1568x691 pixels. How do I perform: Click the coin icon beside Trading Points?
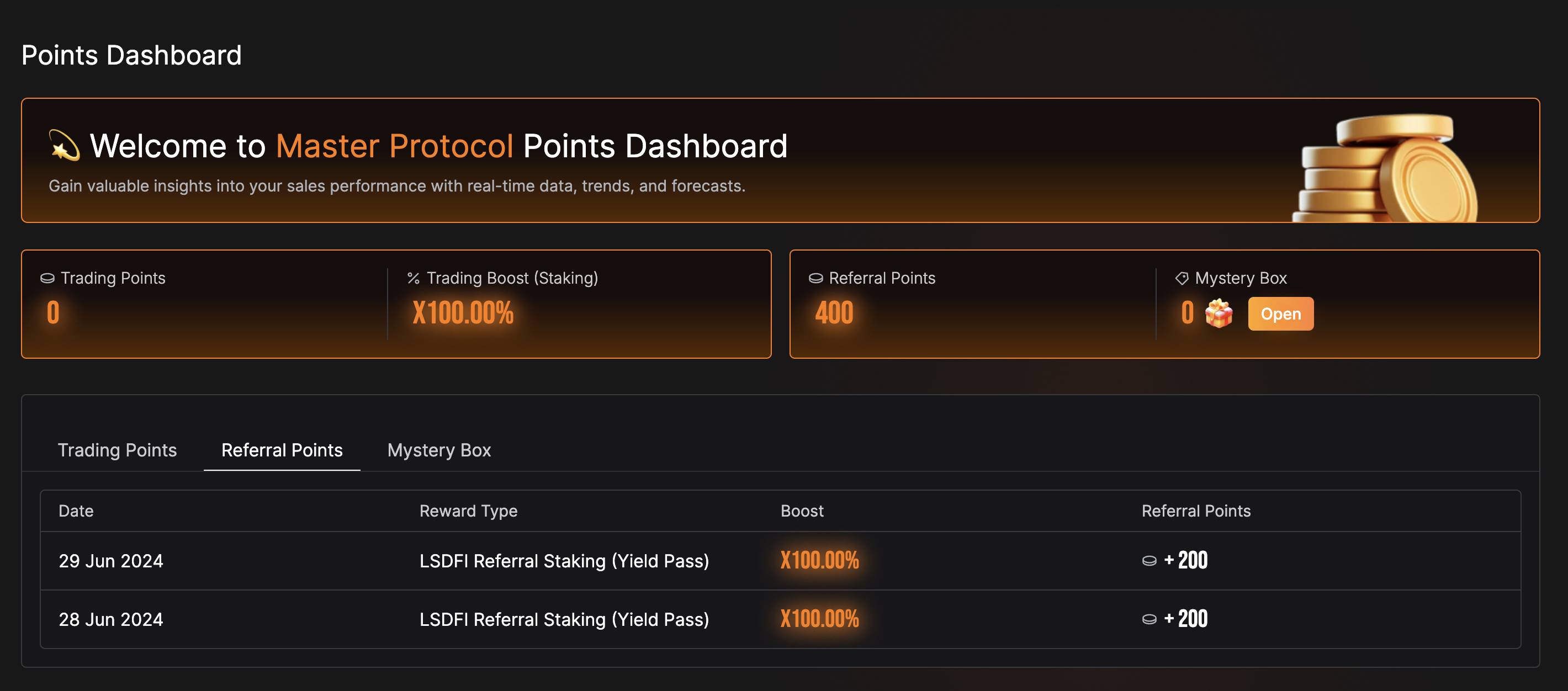[47, 279]
